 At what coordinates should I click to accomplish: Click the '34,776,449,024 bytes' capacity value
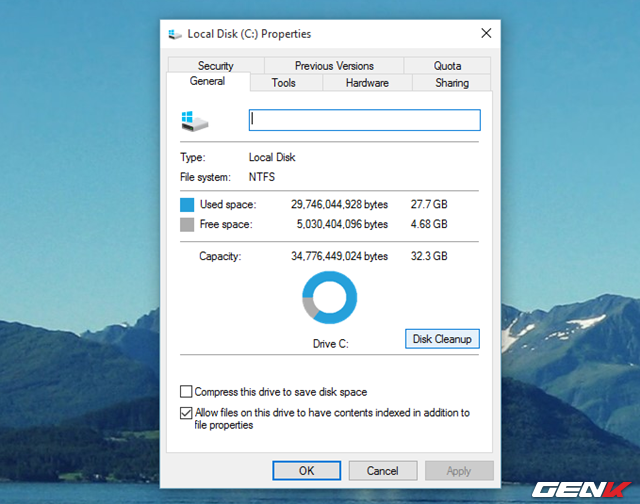click(339, 256)
